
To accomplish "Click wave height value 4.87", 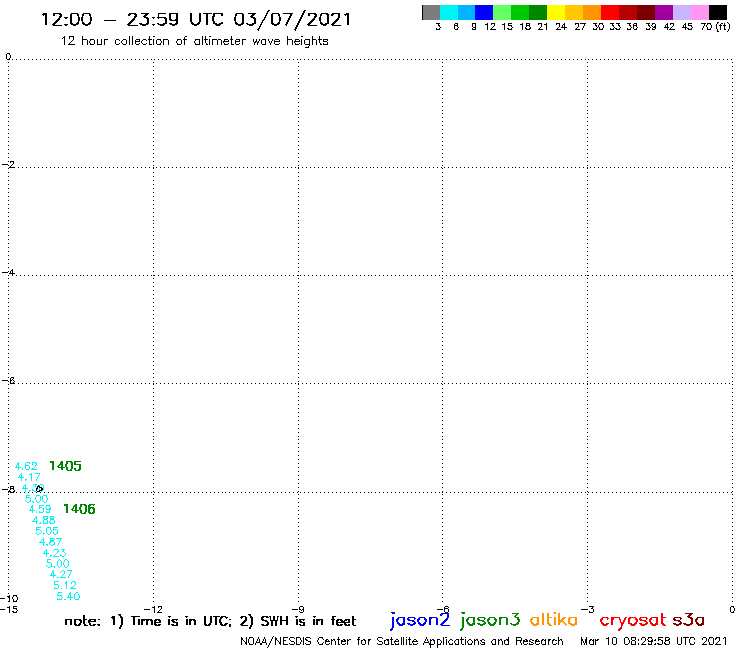I will click(x=50, y=542).
